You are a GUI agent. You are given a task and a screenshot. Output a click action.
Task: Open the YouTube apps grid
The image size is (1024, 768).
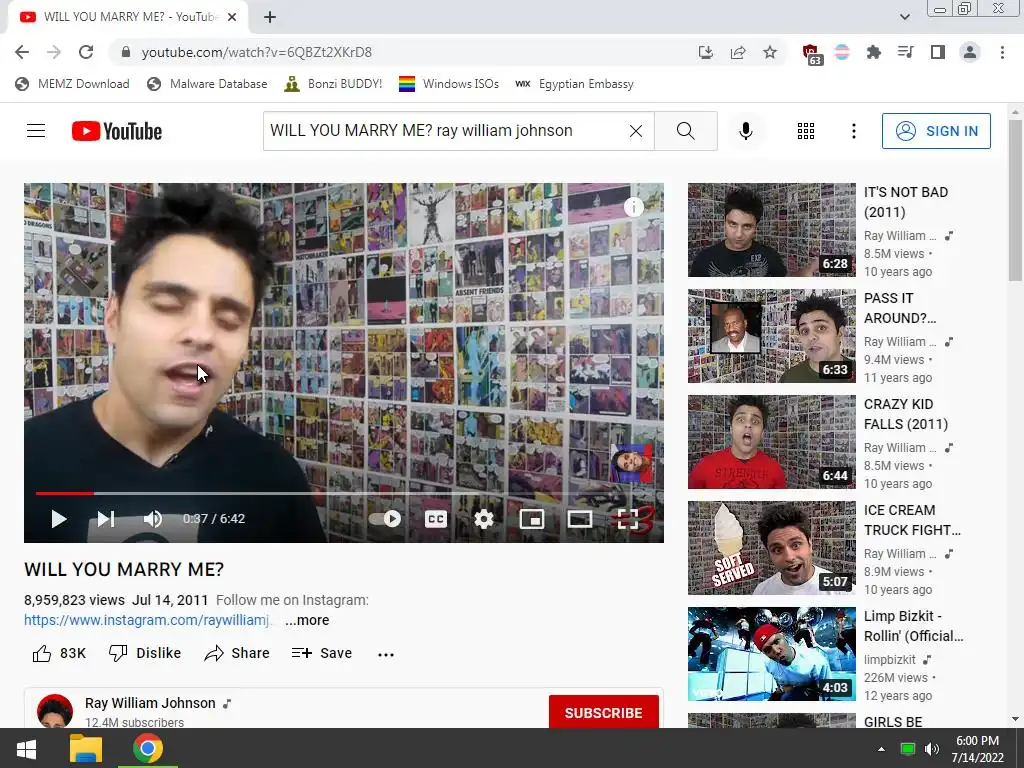[x=806, y=131]
